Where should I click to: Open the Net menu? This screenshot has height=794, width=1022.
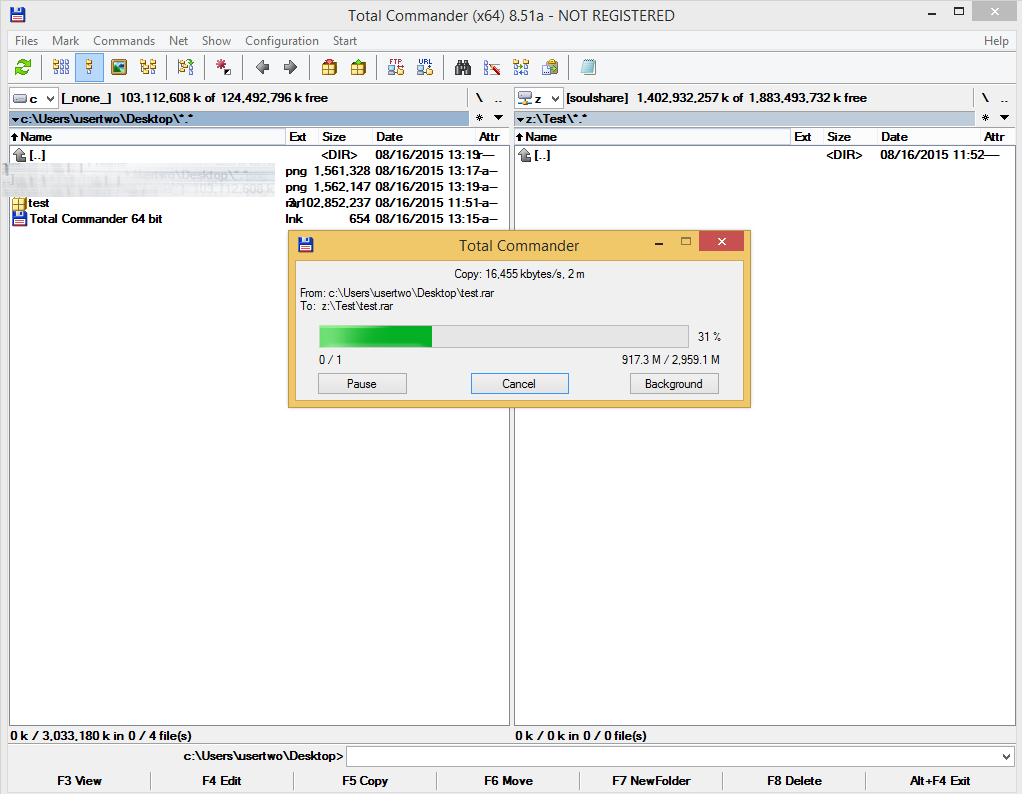pos(179,40)
